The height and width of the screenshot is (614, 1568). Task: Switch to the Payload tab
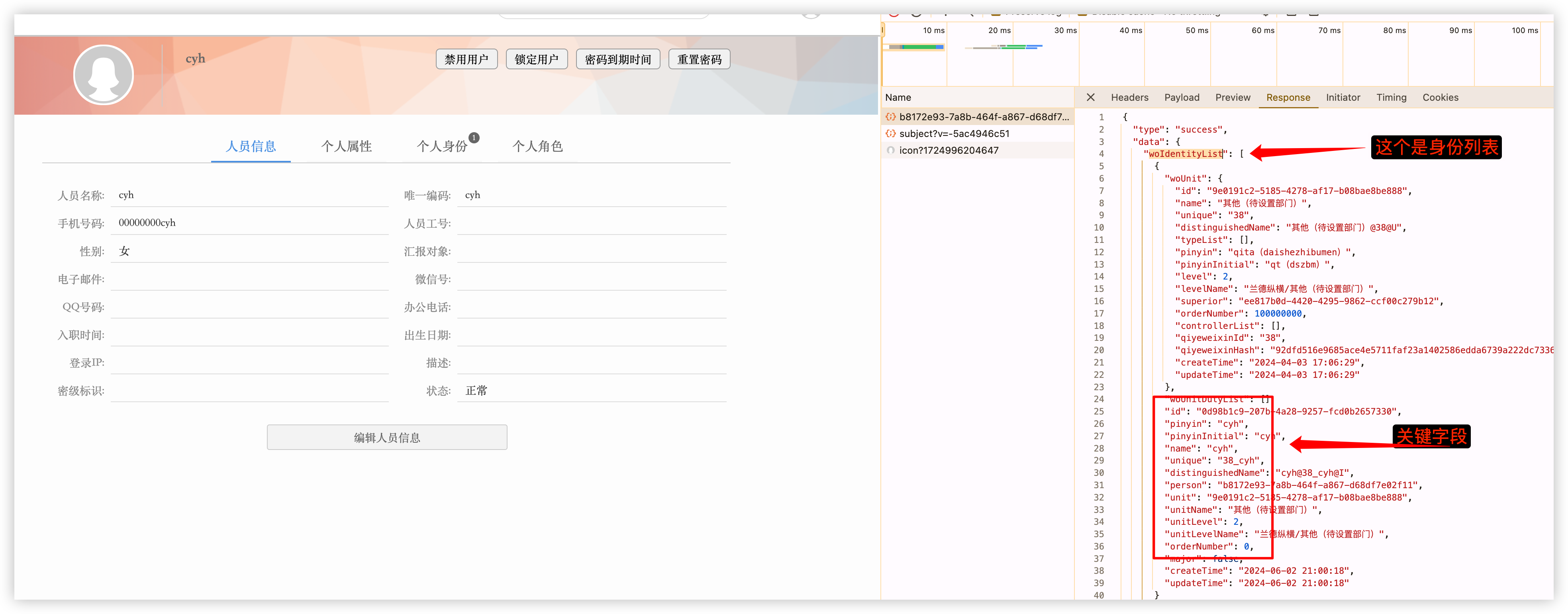click(x=1182, y=98)
